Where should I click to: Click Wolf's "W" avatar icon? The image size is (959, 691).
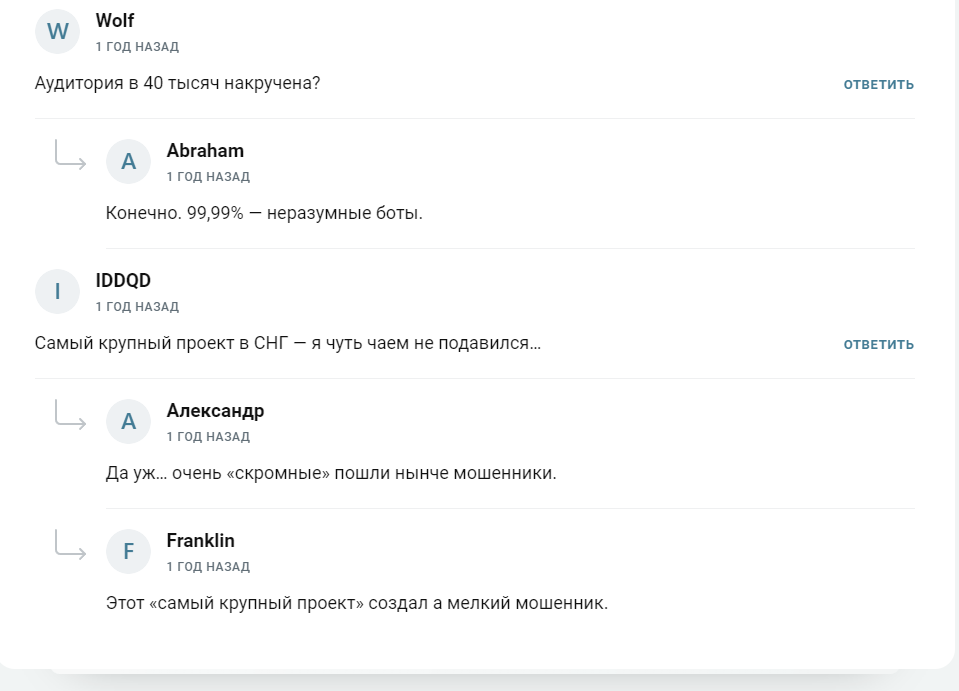[x=58, y=31]
